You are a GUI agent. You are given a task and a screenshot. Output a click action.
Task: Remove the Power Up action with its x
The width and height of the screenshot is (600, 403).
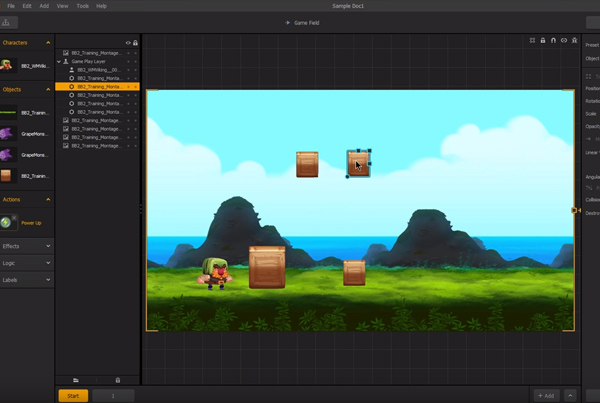(14, 218)
